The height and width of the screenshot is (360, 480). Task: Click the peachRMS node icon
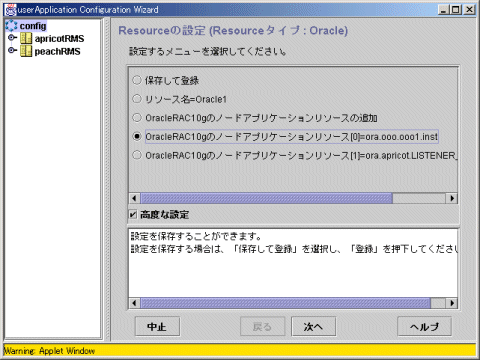[26, 51]
